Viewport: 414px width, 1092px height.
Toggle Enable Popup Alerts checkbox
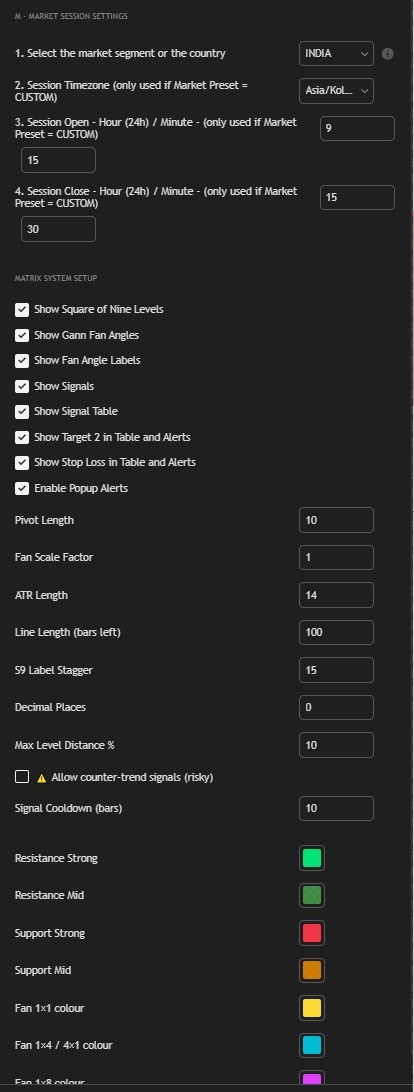pos(22,488)
